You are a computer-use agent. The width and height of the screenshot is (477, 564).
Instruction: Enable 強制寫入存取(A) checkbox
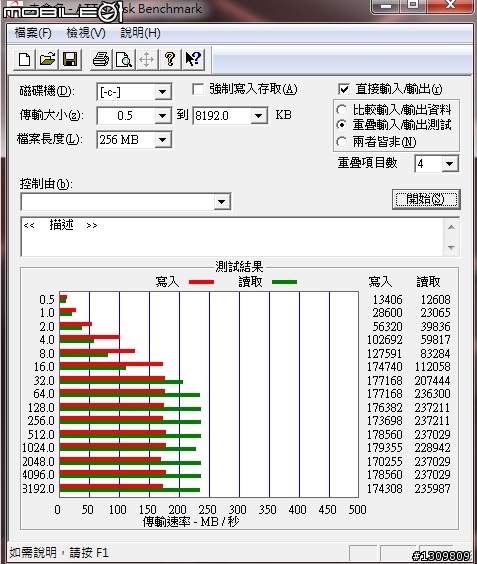(x=198, y=89)
